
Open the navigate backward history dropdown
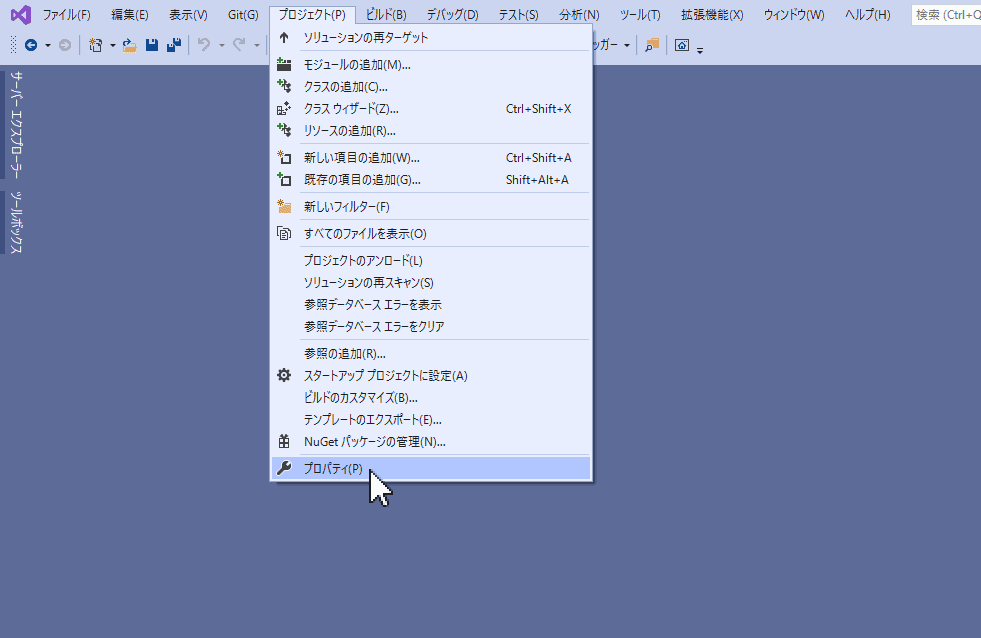point(48,45)
